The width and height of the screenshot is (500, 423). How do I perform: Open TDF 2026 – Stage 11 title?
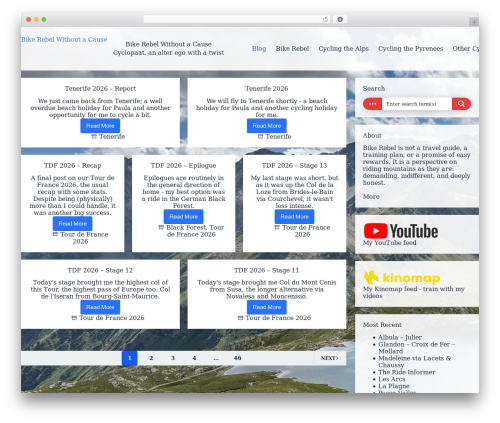tap(267, 270)
